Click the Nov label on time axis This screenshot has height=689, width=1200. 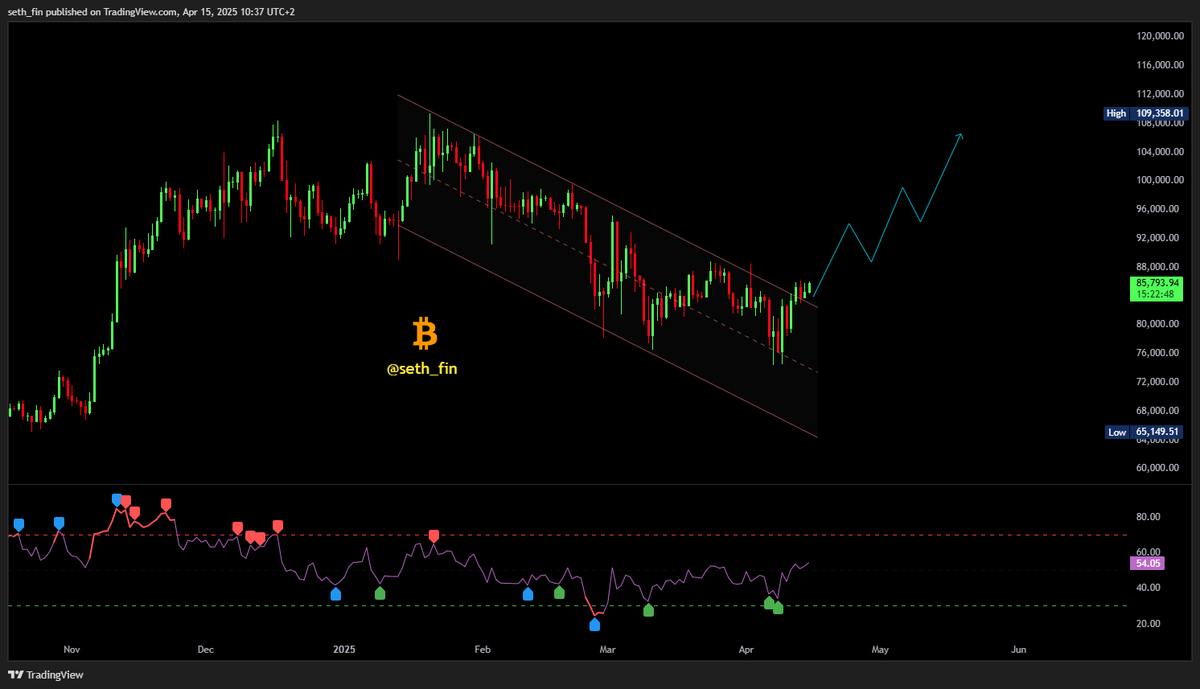71,650
